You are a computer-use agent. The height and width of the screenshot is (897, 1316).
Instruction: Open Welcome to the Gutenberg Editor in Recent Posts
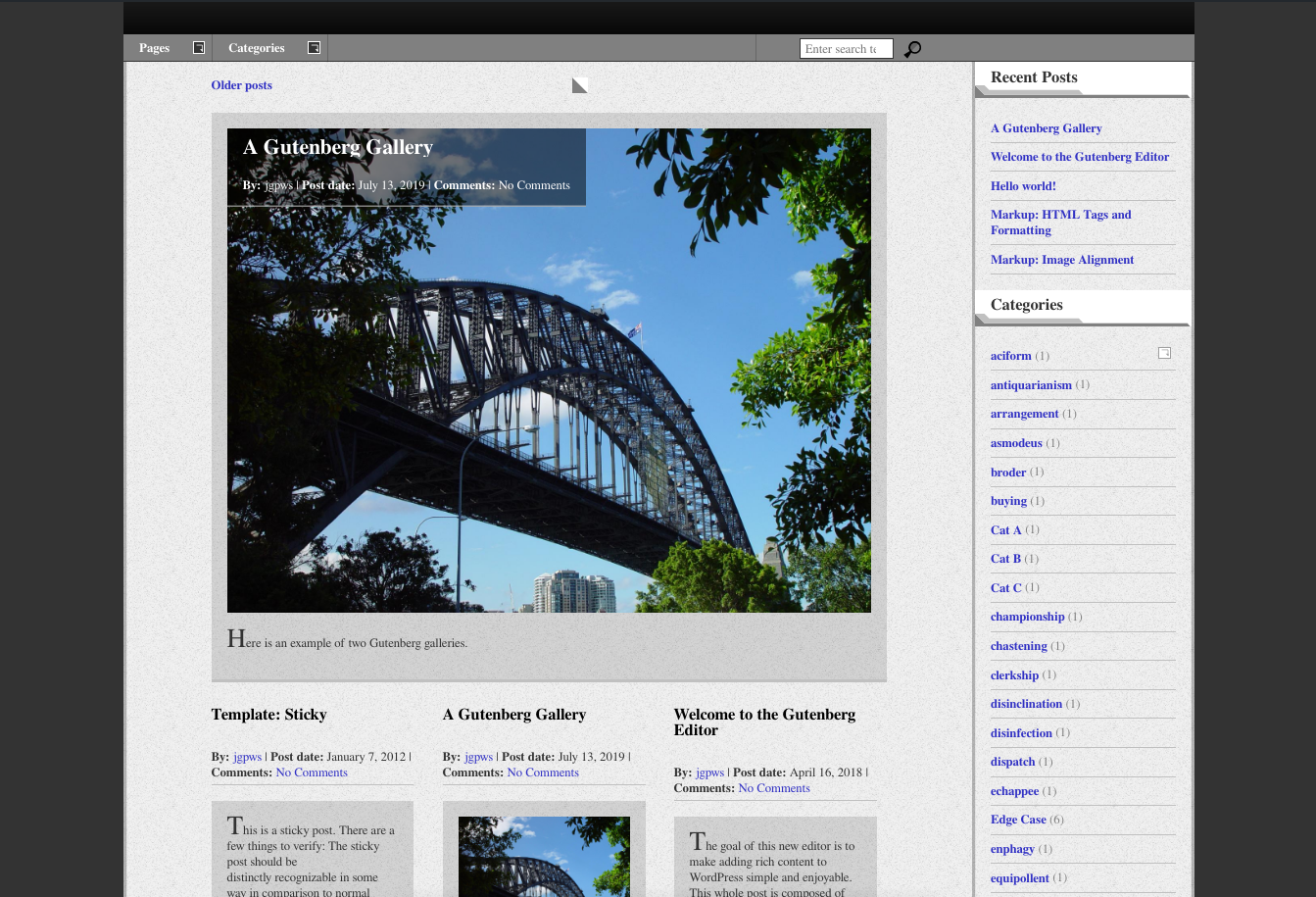1080,157
